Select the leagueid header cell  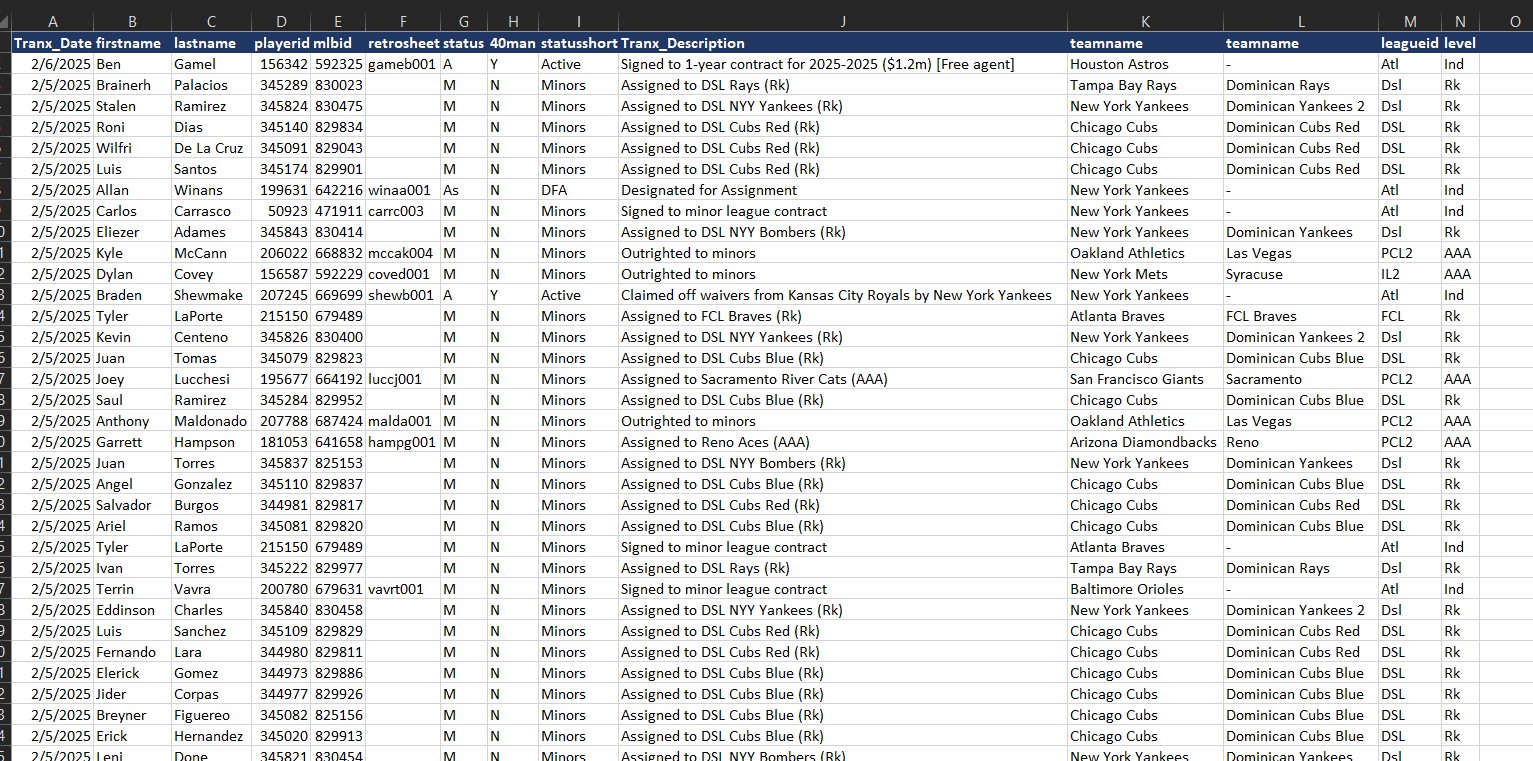click(1409, 43)
